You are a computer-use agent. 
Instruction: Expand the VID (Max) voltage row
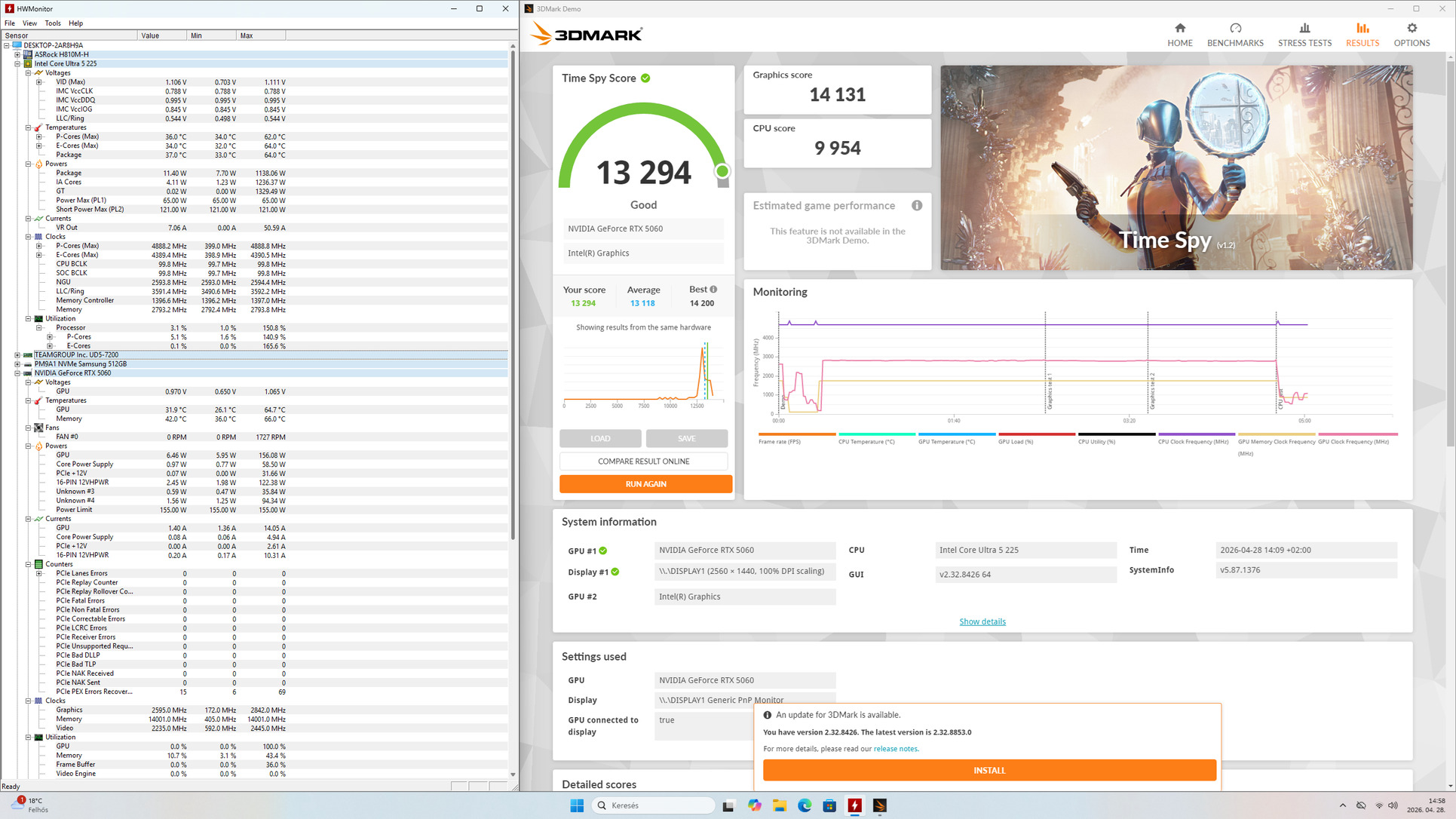[x=39, y=81]
